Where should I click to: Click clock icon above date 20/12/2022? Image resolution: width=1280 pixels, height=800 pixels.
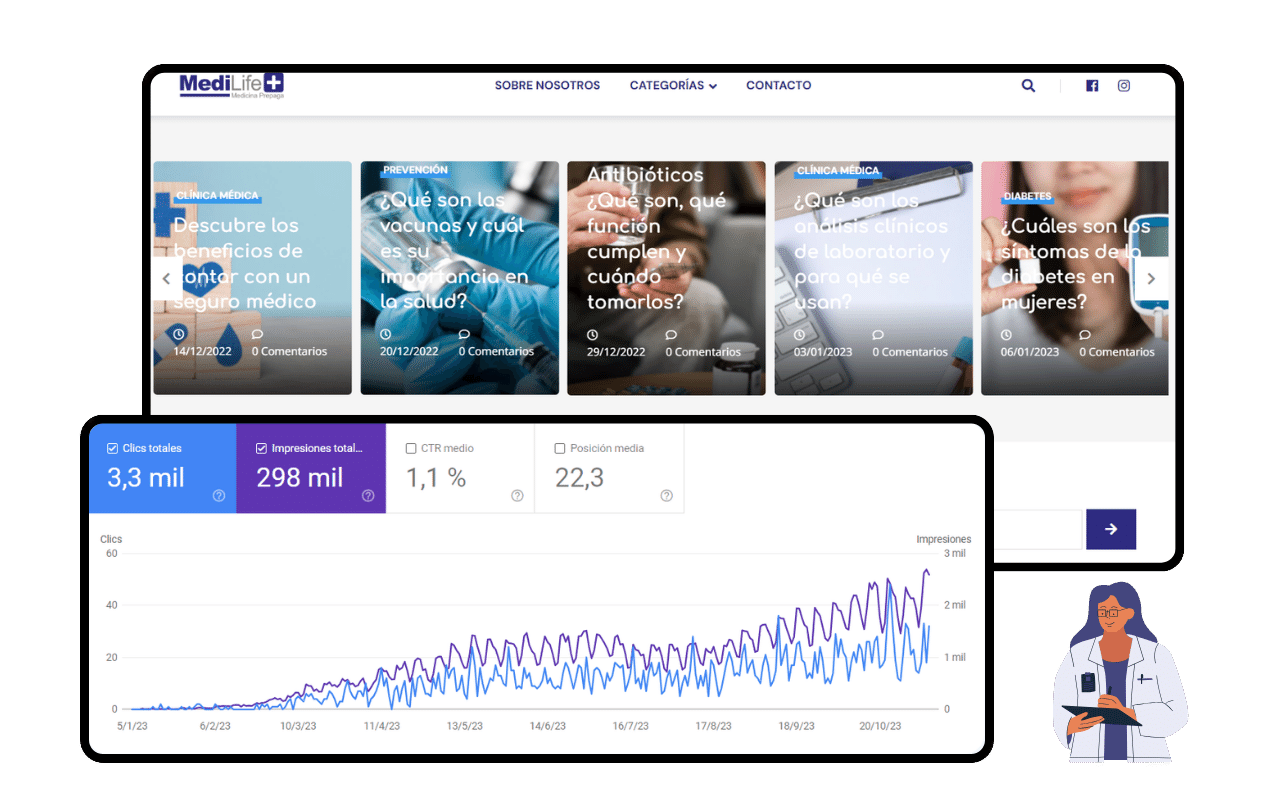coord(386,334)
